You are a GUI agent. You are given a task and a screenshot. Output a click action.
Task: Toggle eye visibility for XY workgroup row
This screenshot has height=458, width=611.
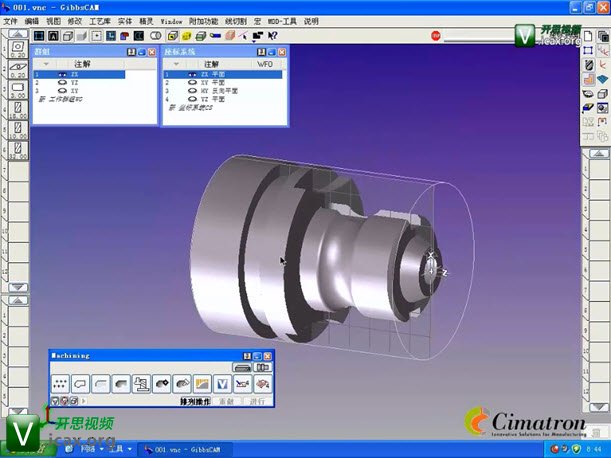tap(62, 91)
